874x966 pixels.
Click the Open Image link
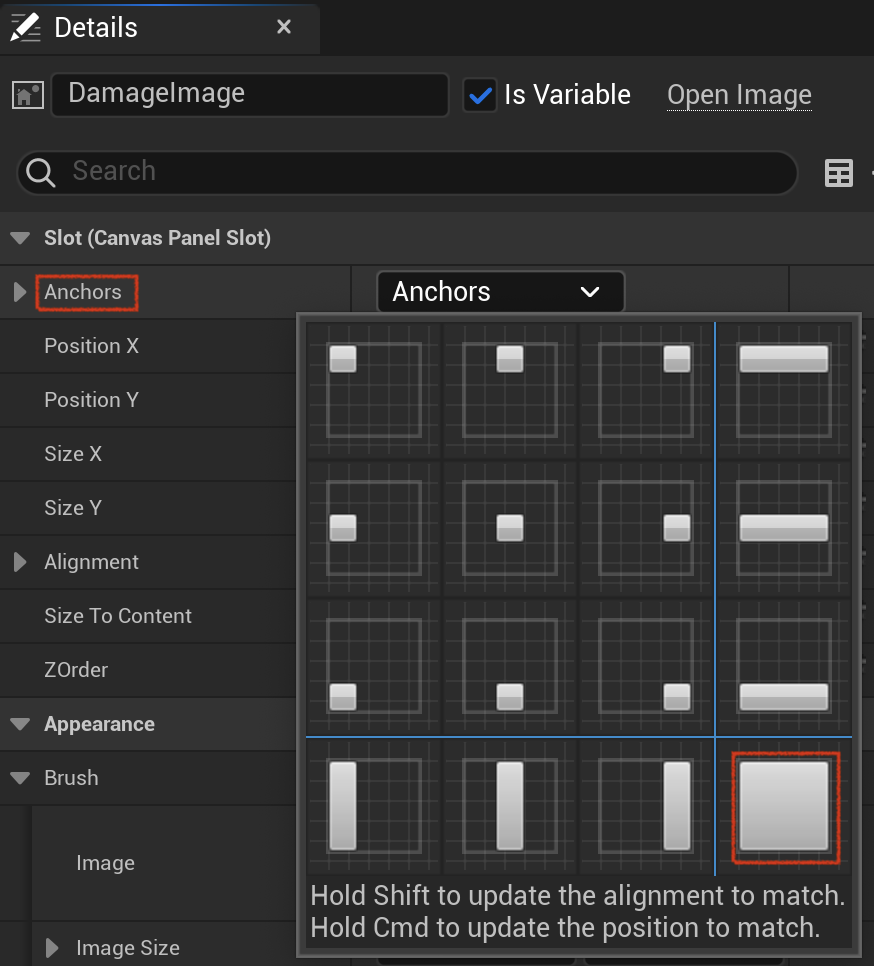[x=739, y=95]
